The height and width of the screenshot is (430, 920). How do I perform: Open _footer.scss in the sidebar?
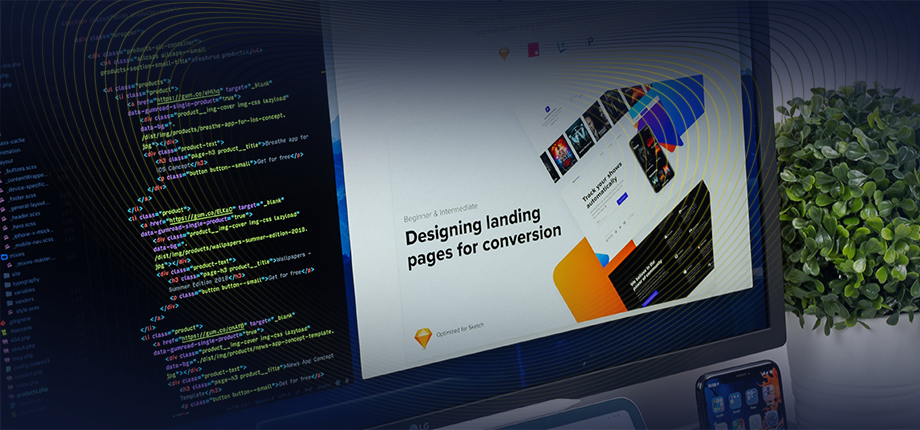pyautogui.click(x=21, y=197)
